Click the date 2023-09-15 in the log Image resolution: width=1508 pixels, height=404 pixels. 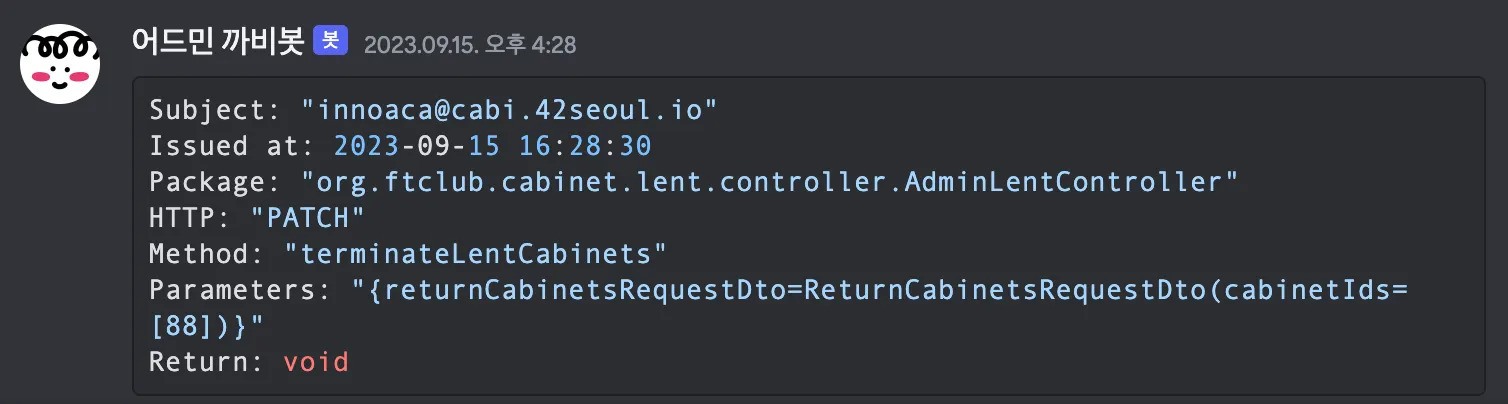click(x=418, y=146)
